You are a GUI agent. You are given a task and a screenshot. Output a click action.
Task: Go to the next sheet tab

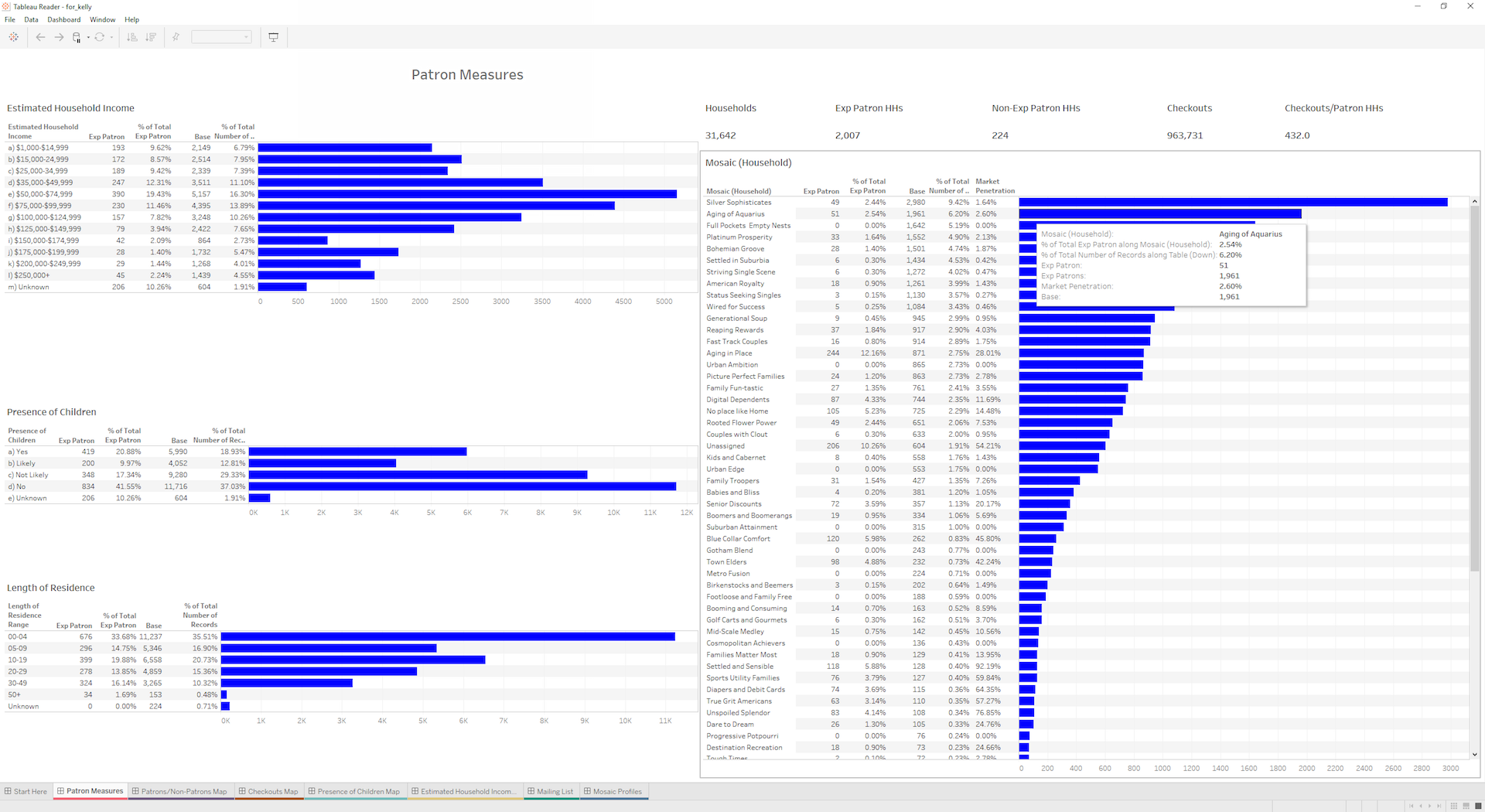click(x=1430, y=806)
